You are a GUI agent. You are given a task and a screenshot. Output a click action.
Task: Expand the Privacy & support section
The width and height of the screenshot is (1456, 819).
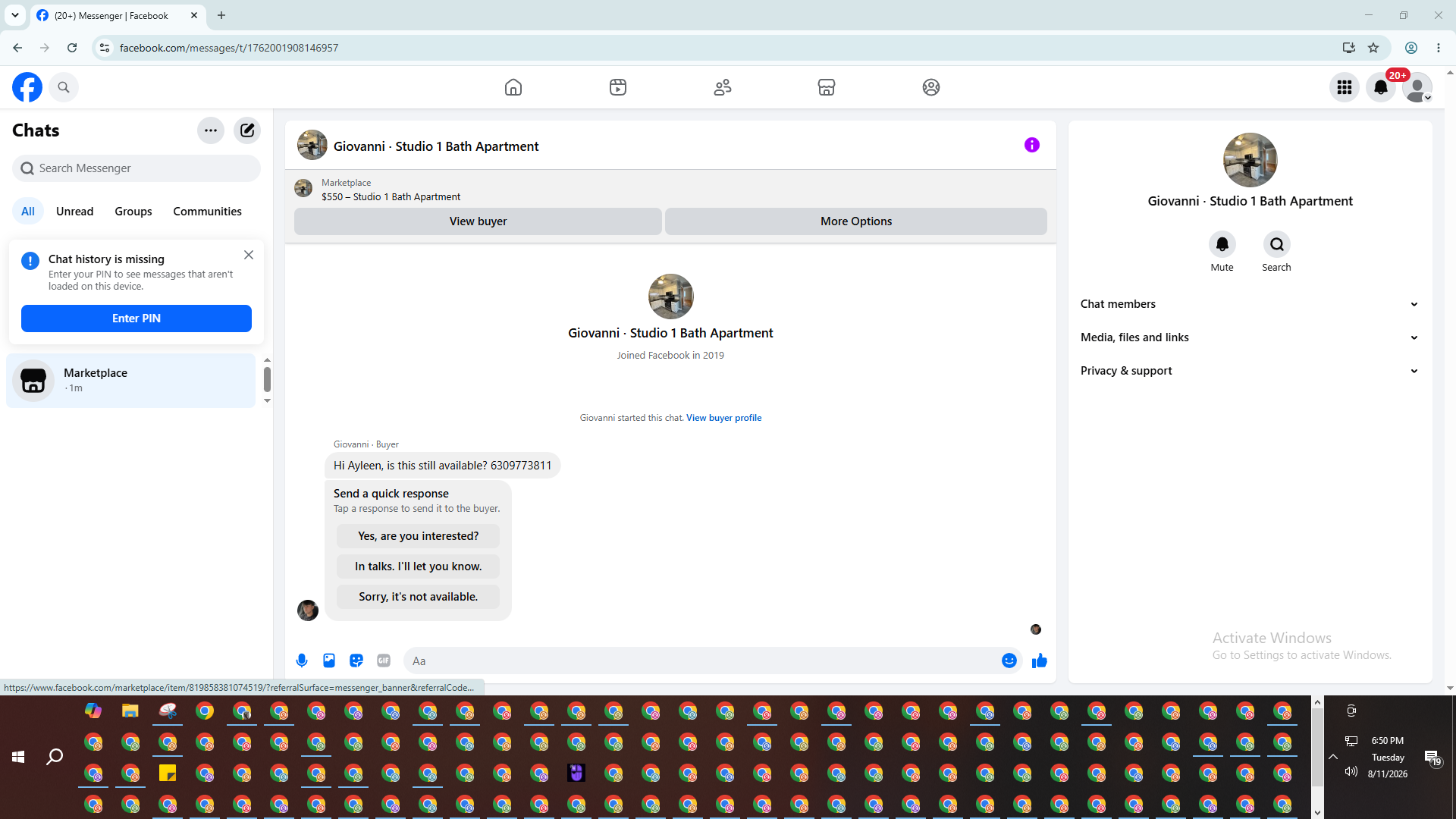coord(1250,371)
